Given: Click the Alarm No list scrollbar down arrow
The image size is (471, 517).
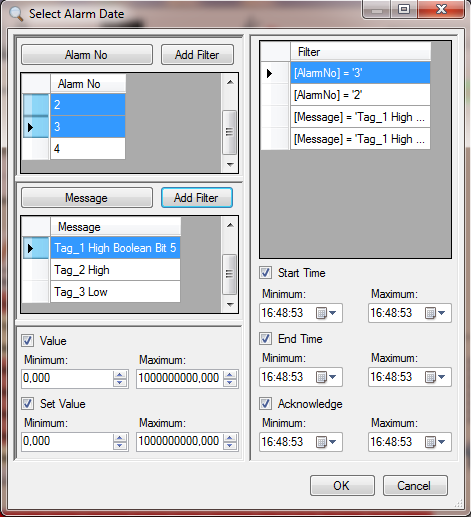Looking at the screenshot, I should click(x=230, y=165).
